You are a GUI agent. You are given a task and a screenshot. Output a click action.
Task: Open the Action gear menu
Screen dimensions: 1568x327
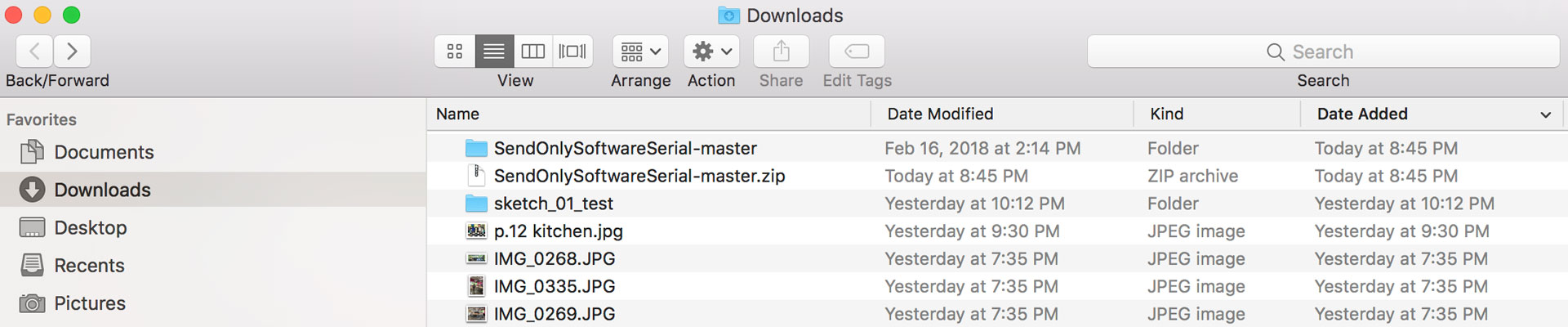tap(712, 52)
